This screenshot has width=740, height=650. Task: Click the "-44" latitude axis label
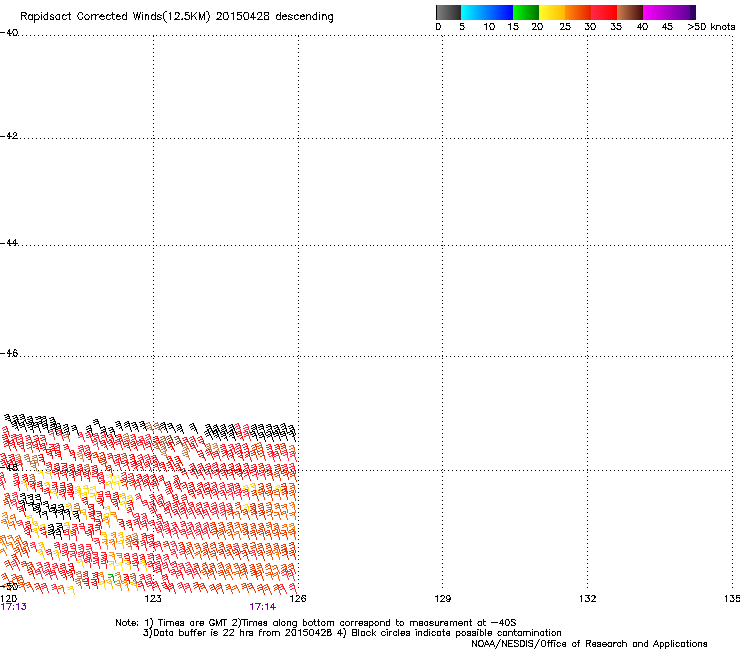tap(9, 243)
